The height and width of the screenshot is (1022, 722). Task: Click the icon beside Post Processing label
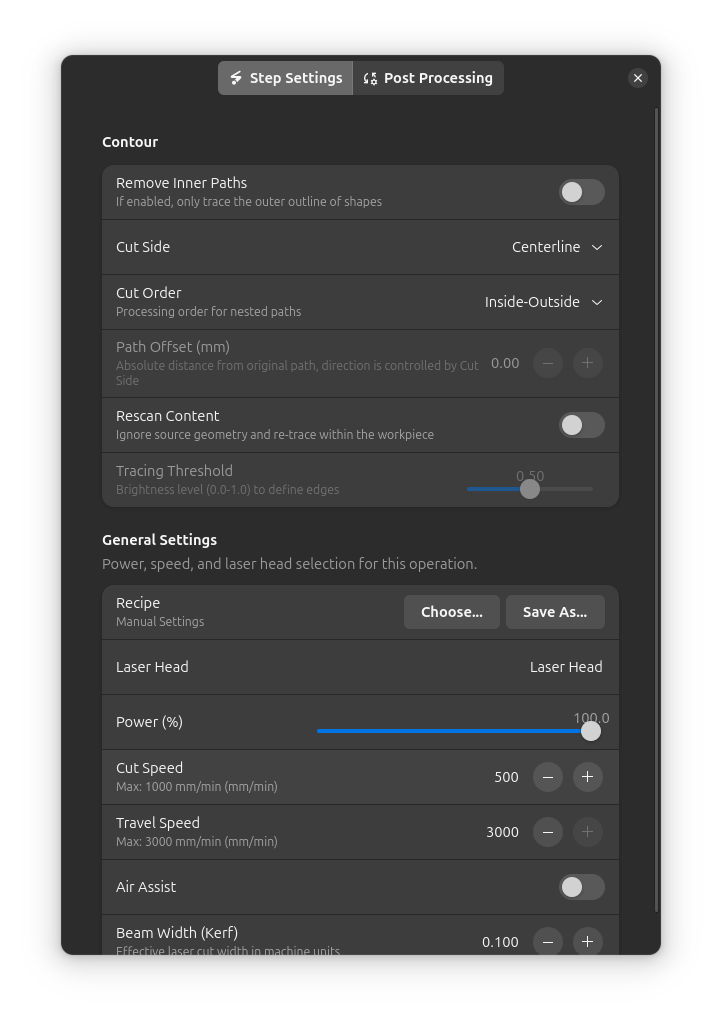[369, 77]
